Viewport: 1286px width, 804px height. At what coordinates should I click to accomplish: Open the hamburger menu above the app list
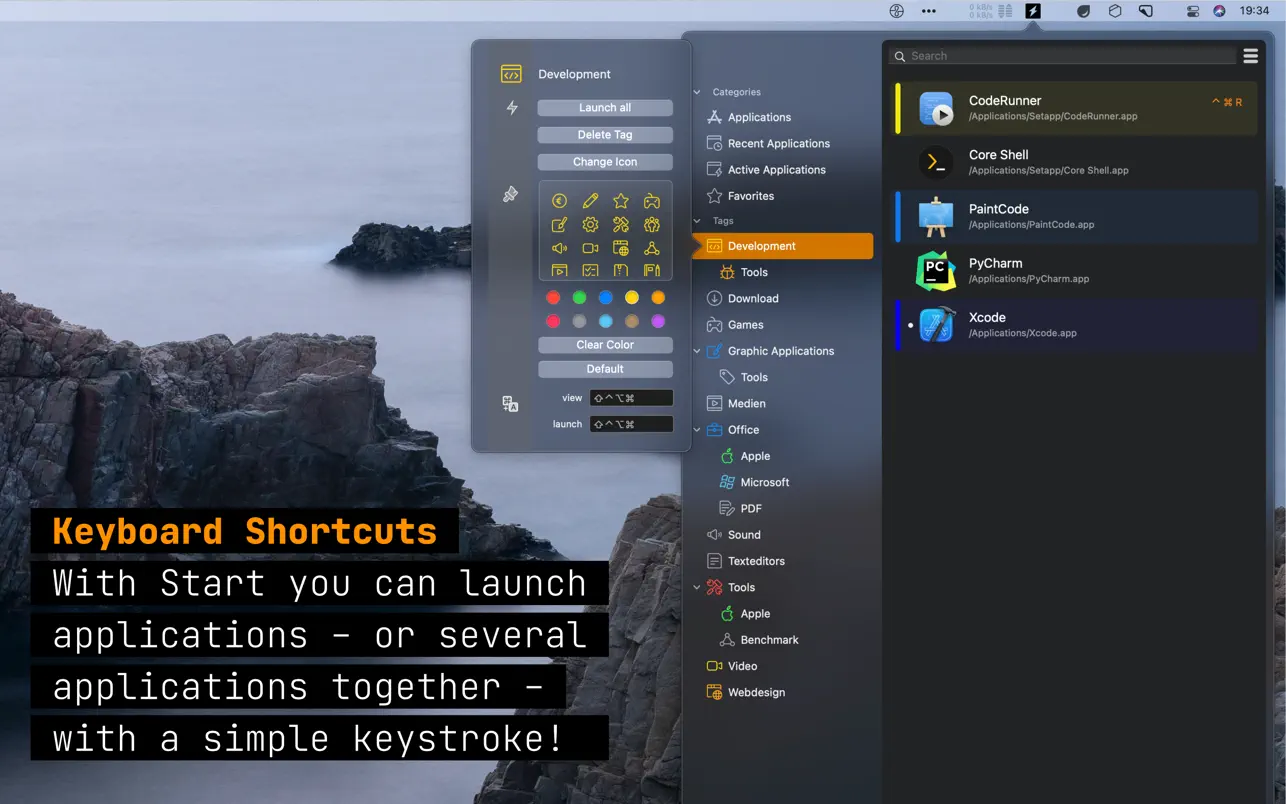1250,56
